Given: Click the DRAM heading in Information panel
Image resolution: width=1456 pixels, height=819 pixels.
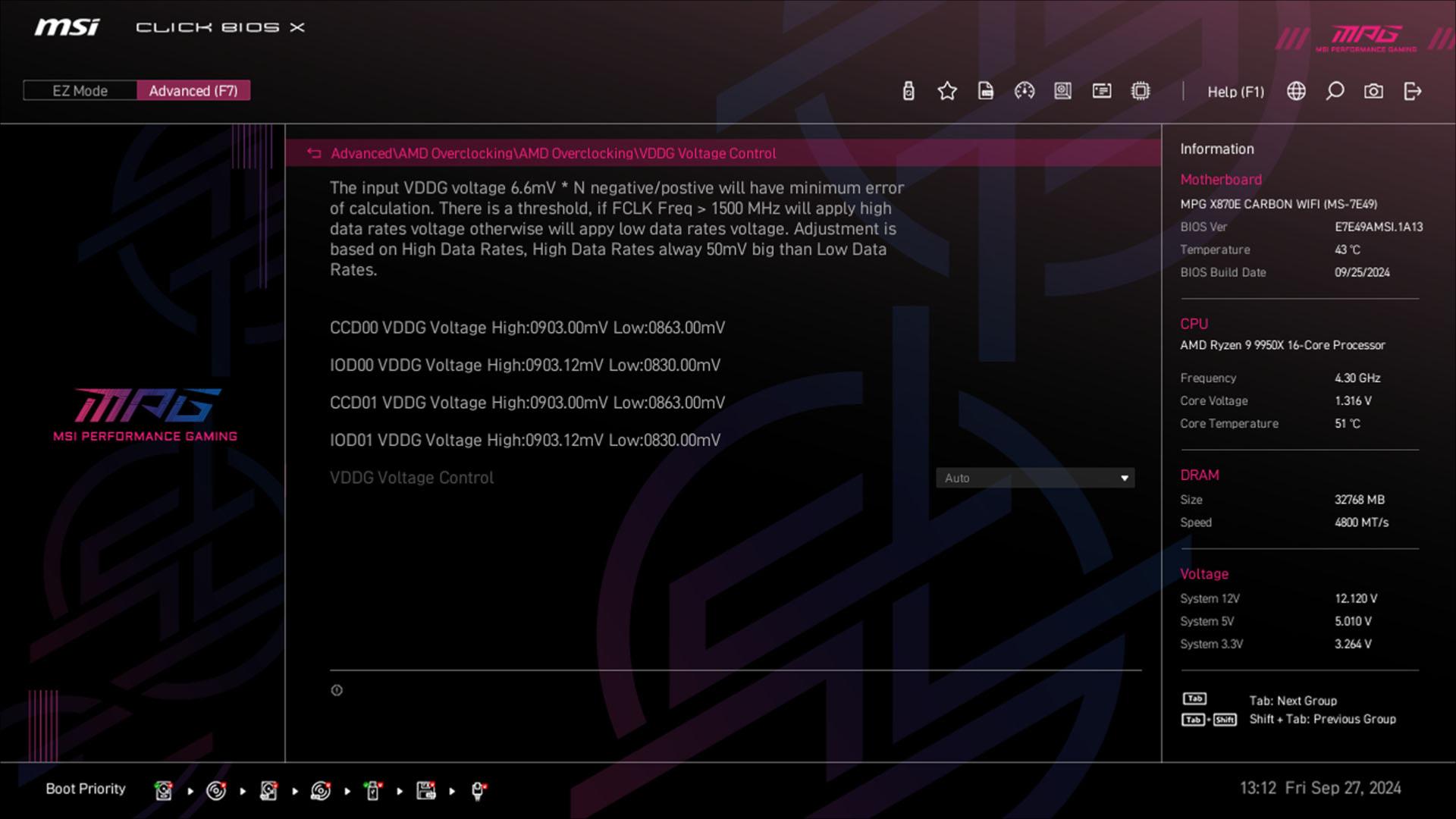Looking at the screenshot, I should point(1200,475).
